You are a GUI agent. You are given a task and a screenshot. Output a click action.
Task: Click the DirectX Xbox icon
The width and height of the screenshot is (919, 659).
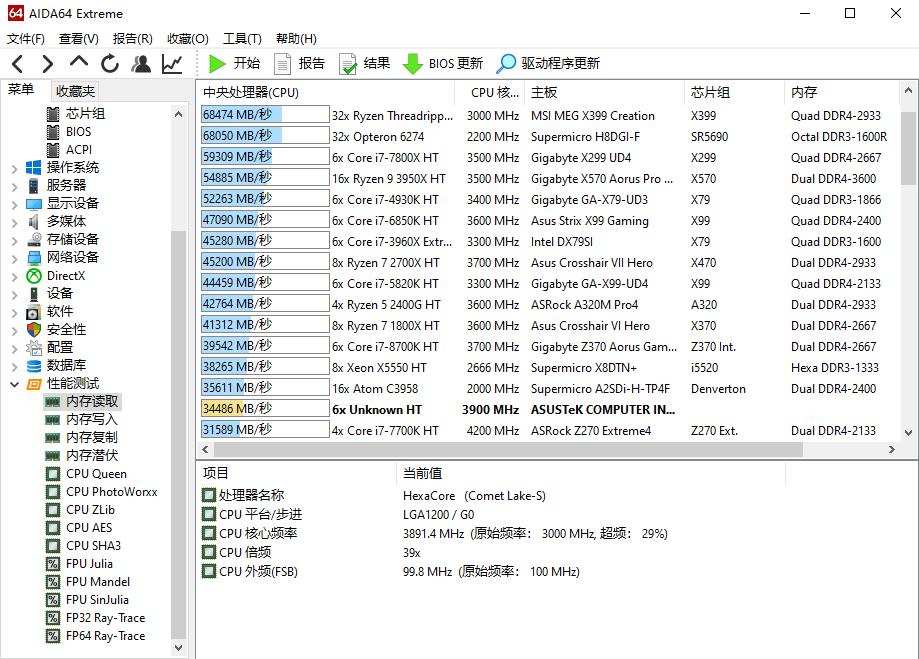tap(33, 276)
